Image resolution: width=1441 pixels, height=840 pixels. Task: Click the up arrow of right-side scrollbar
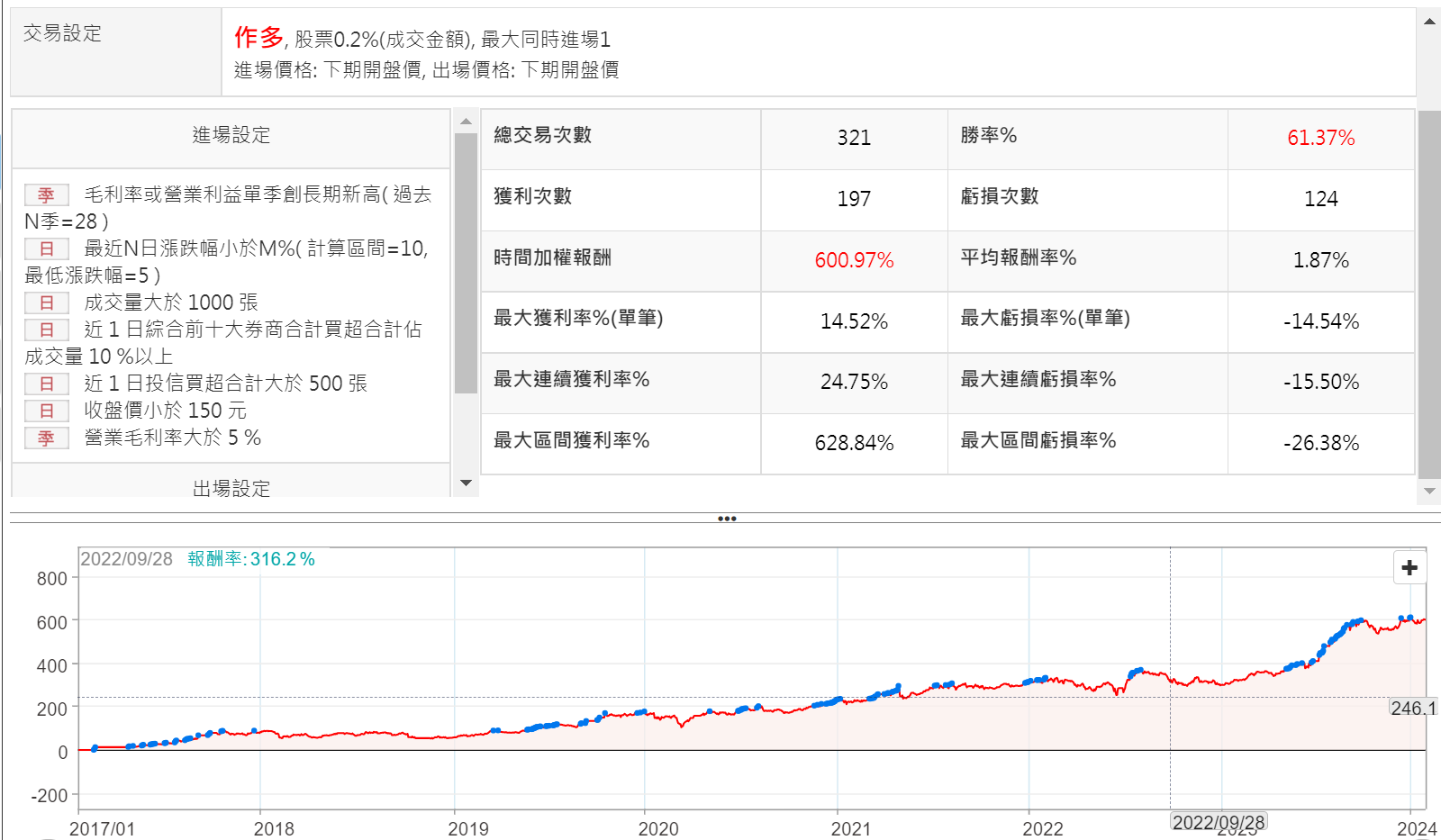pos(1429,22)
